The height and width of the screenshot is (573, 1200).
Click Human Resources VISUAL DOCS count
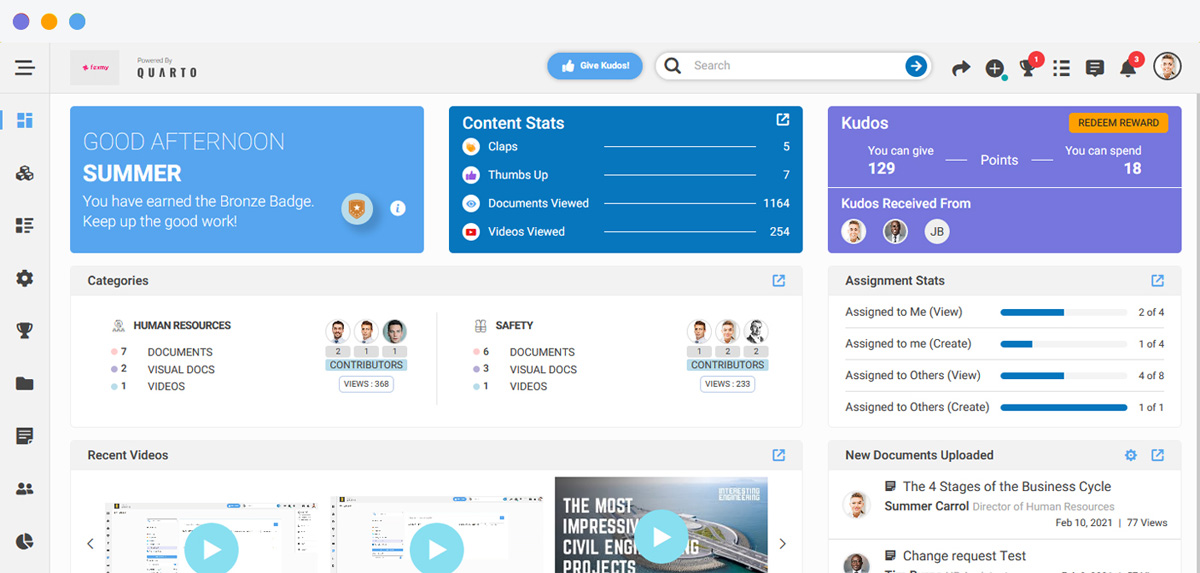(x=124, y=369)
